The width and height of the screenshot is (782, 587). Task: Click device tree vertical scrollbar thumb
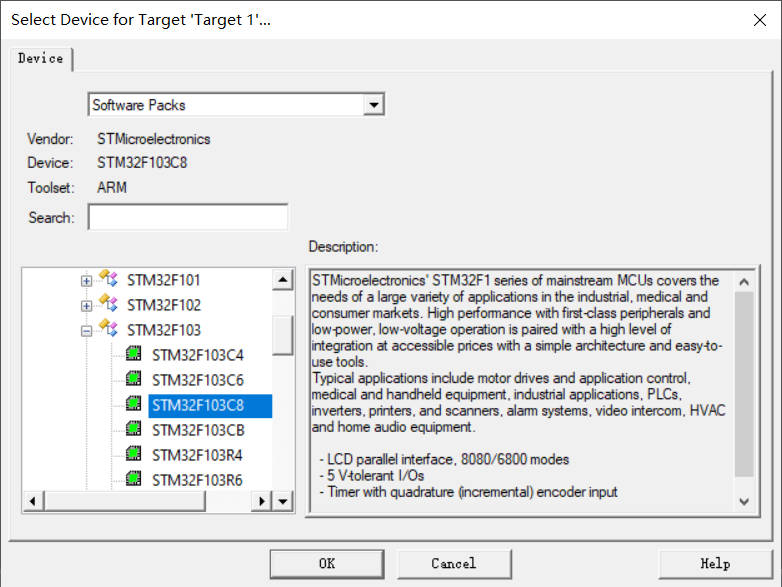pyautogui.click(x=283, y=336)
